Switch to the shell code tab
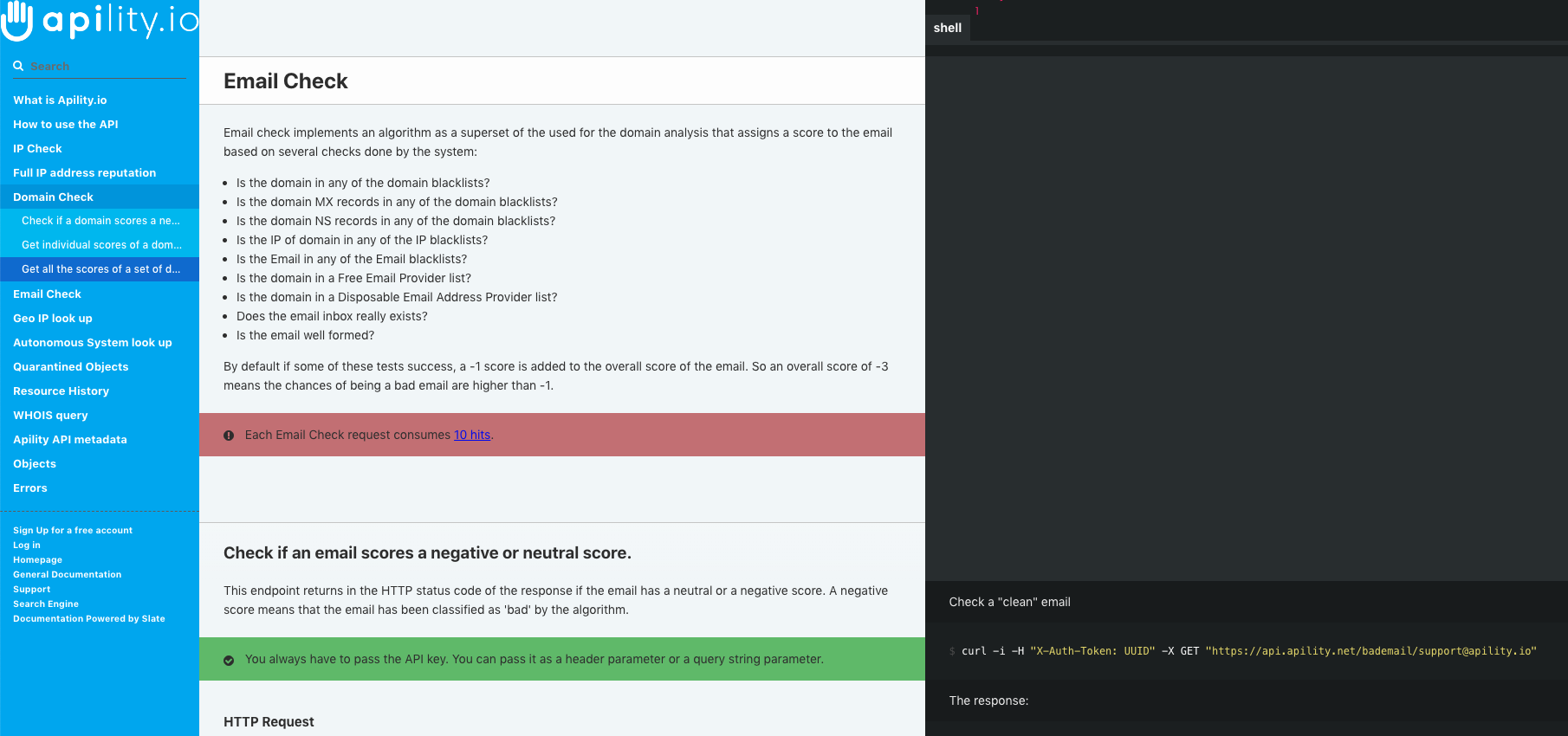1568x736 pixels. [x=947, y=28]
